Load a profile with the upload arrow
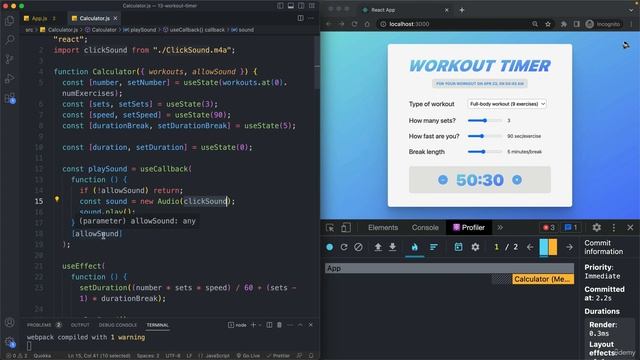Screen dimensions: 640x360 378,247
